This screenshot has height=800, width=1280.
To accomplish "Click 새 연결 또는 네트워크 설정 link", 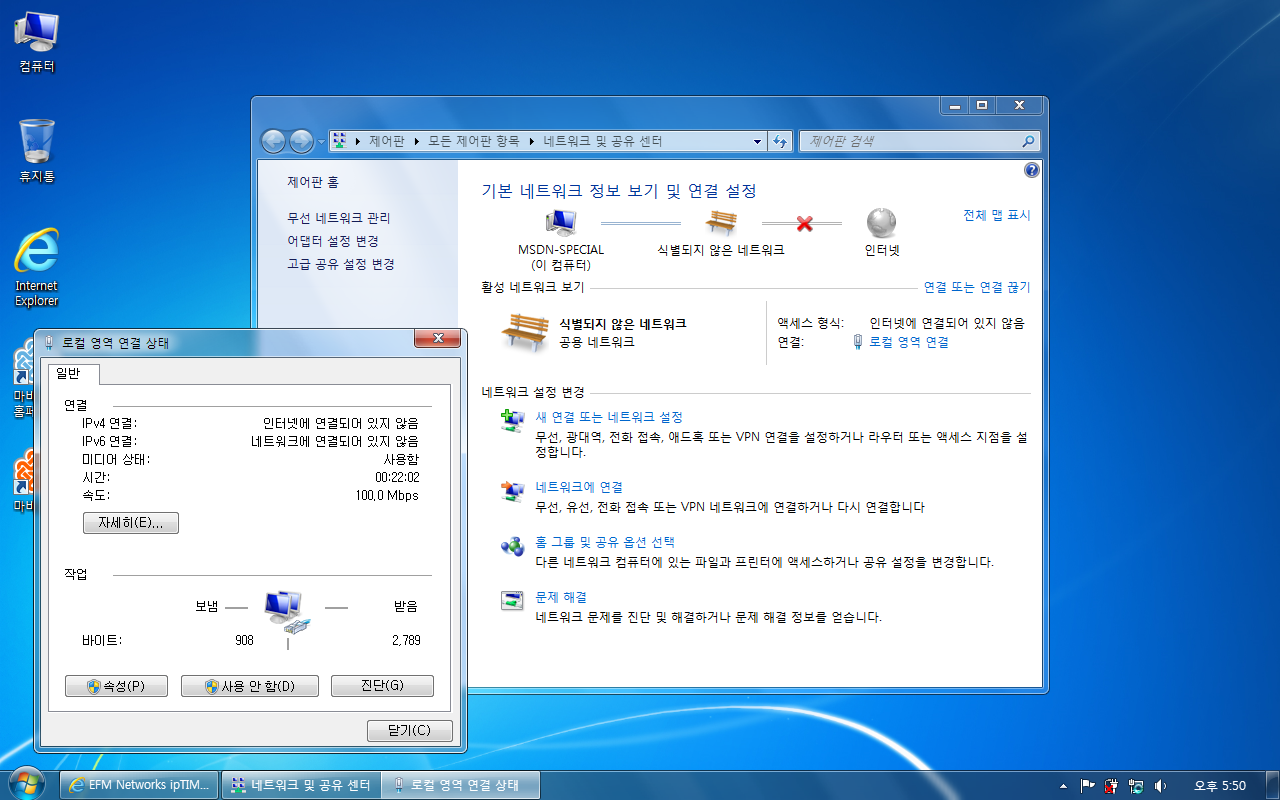I will click(609, 417).
